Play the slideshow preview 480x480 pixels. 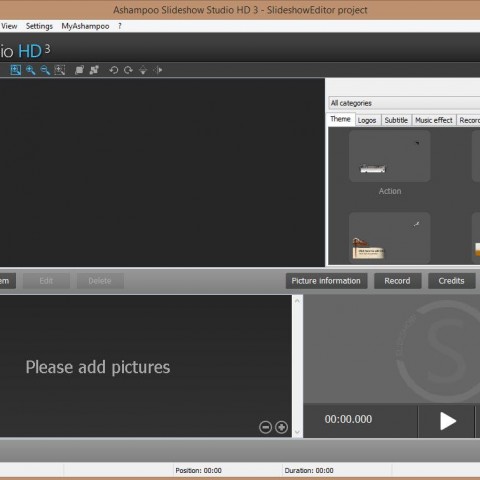point(447,421)
